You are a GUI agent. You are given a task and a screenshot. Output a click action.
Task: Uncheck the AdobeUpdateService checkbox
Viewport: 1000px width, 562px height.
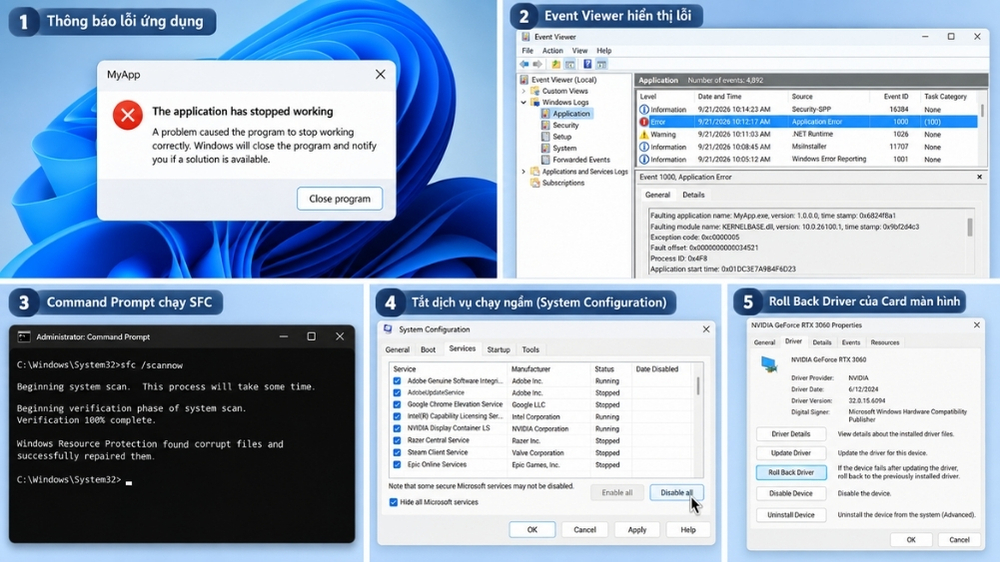(x=397, y=393)
